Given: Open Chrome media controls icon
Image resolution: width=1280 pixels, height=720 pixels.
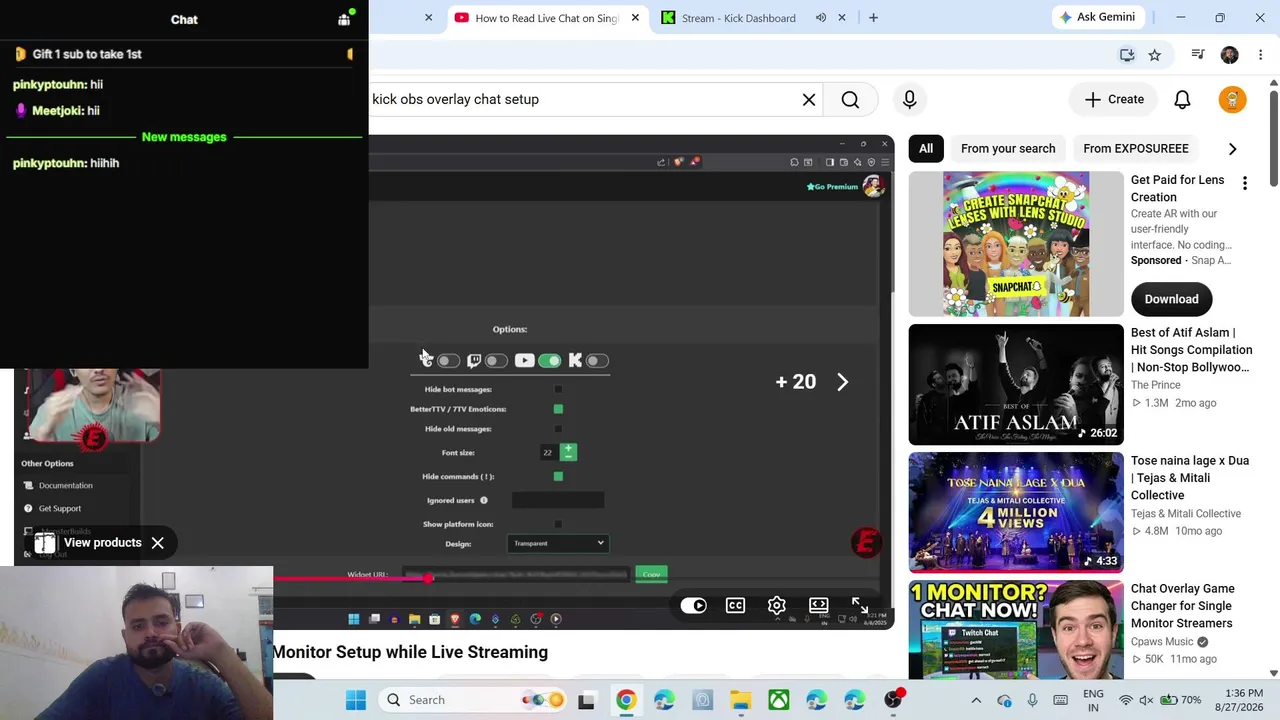Looking at the screenshot, I should tap(1198, 55).
